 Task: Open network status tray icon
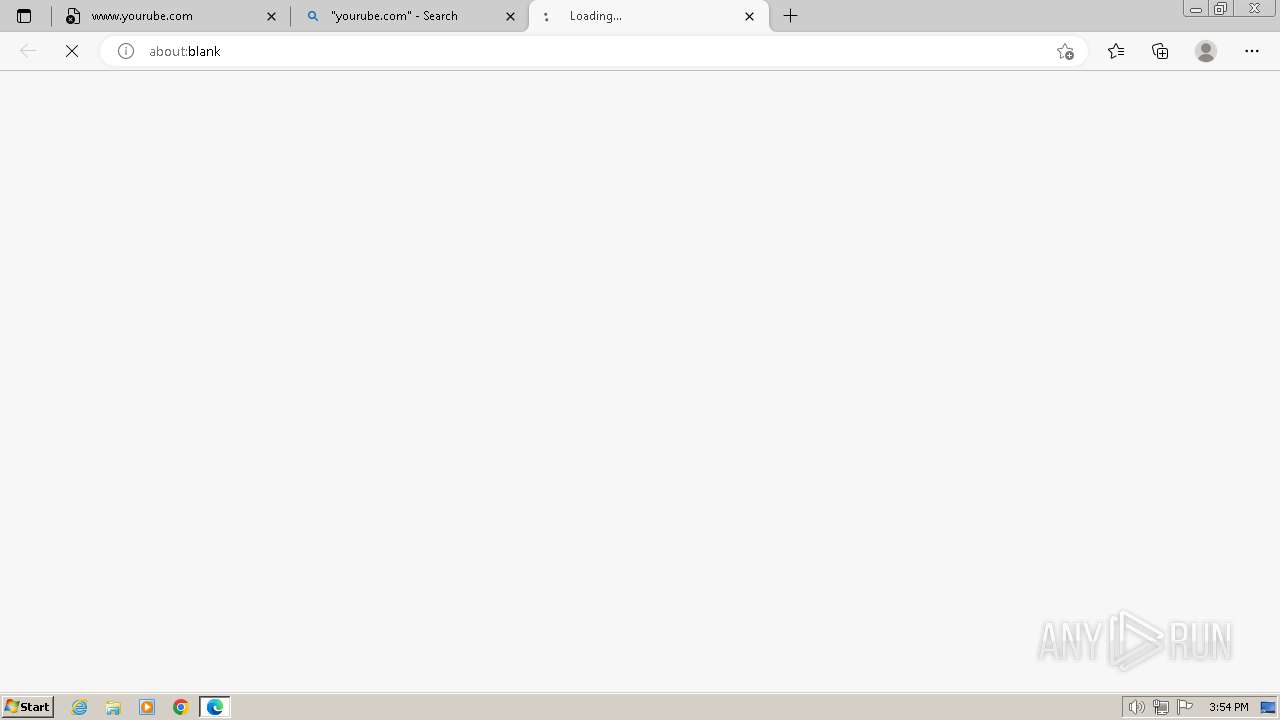1161,707
